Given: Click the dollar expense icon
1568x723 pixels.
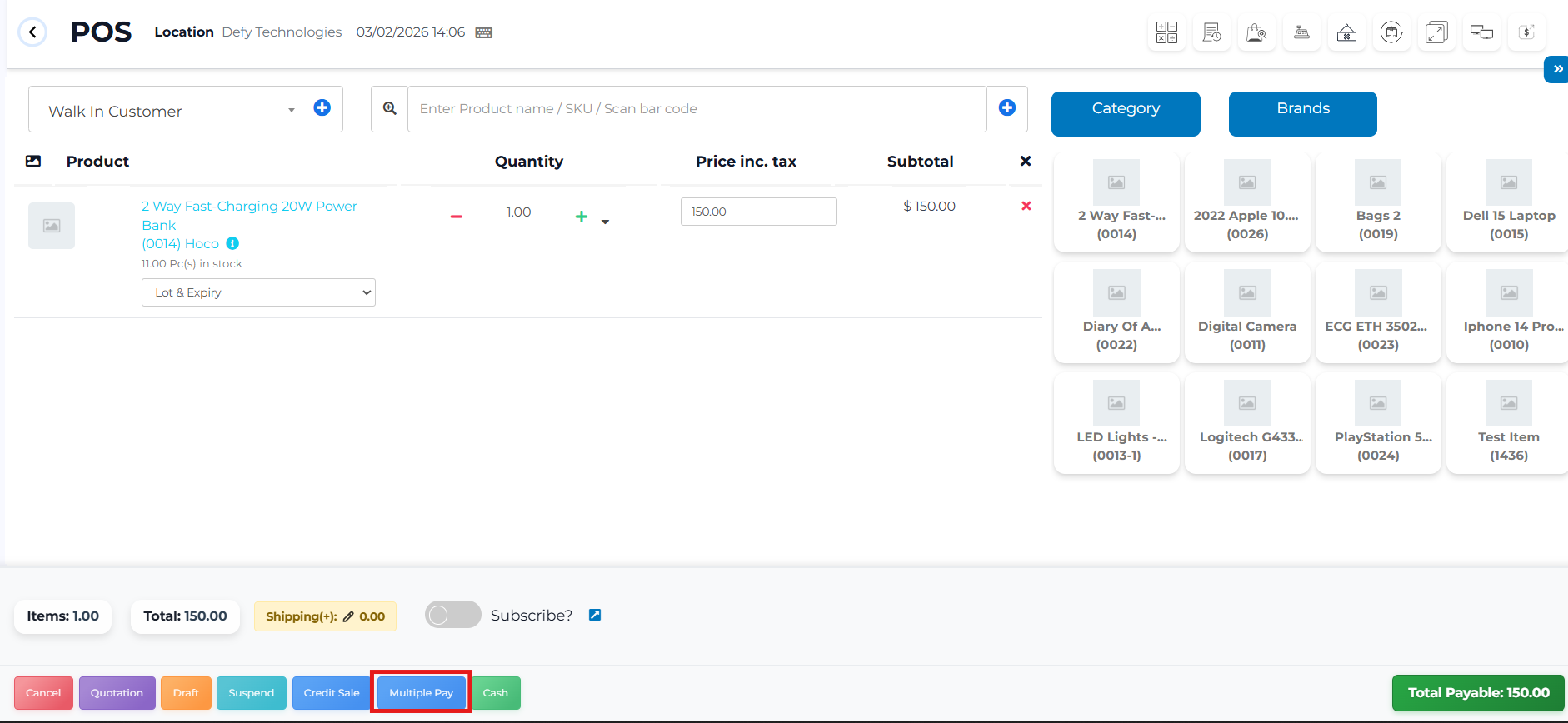Looking at the screenshot, I should [x=1526, y=32].
